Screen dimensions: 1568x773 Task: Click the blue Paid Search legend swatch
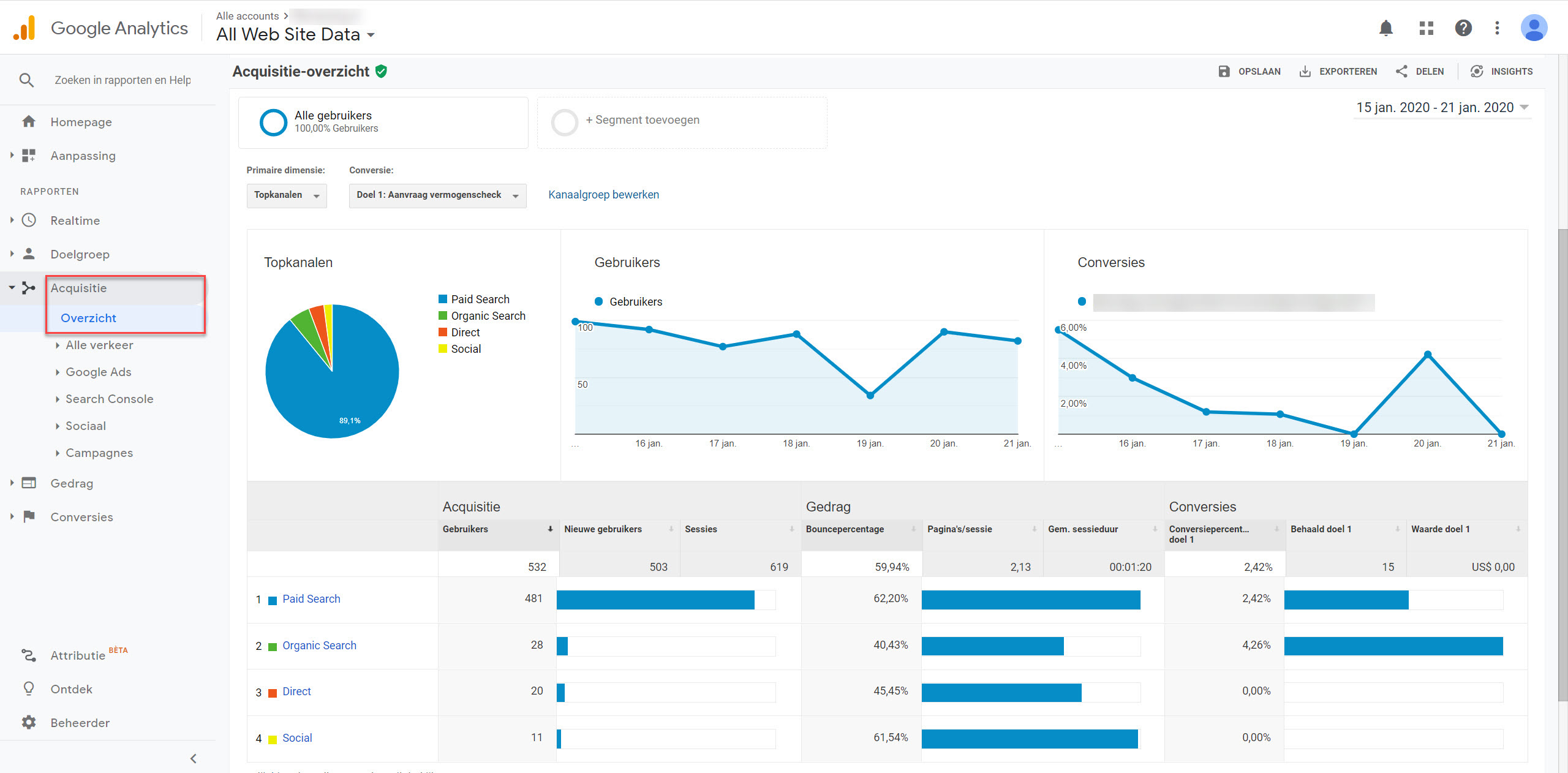tap(443, 299)
